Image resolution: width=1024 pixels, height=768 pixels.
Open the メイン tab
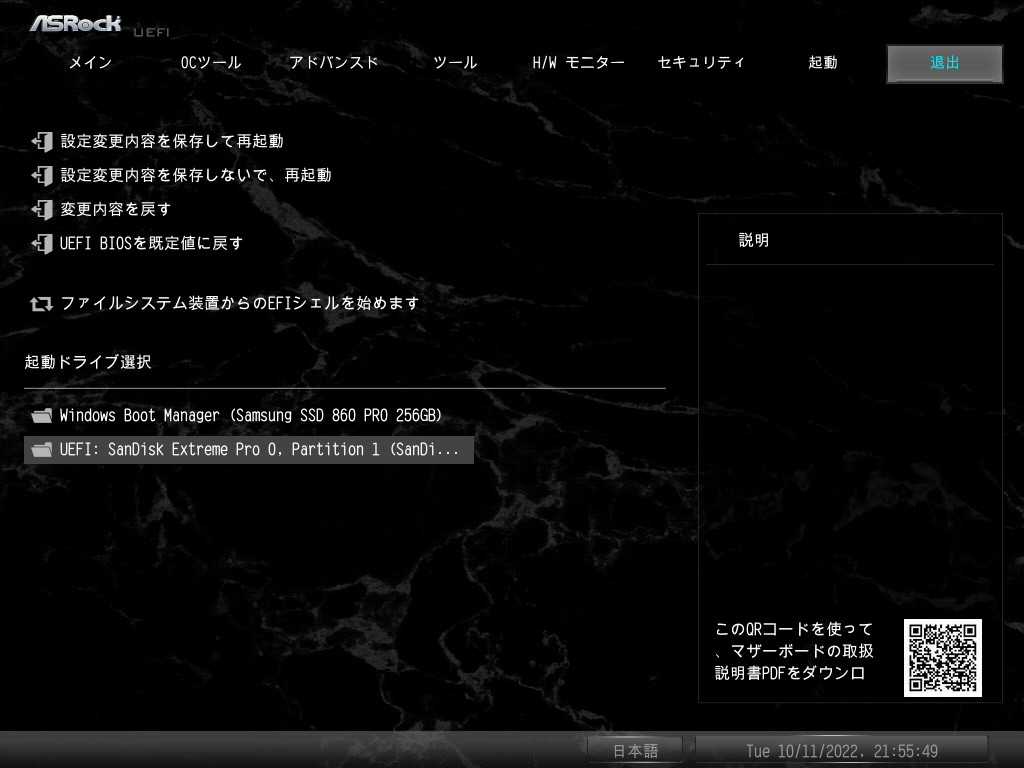click(x=91, y=63)
